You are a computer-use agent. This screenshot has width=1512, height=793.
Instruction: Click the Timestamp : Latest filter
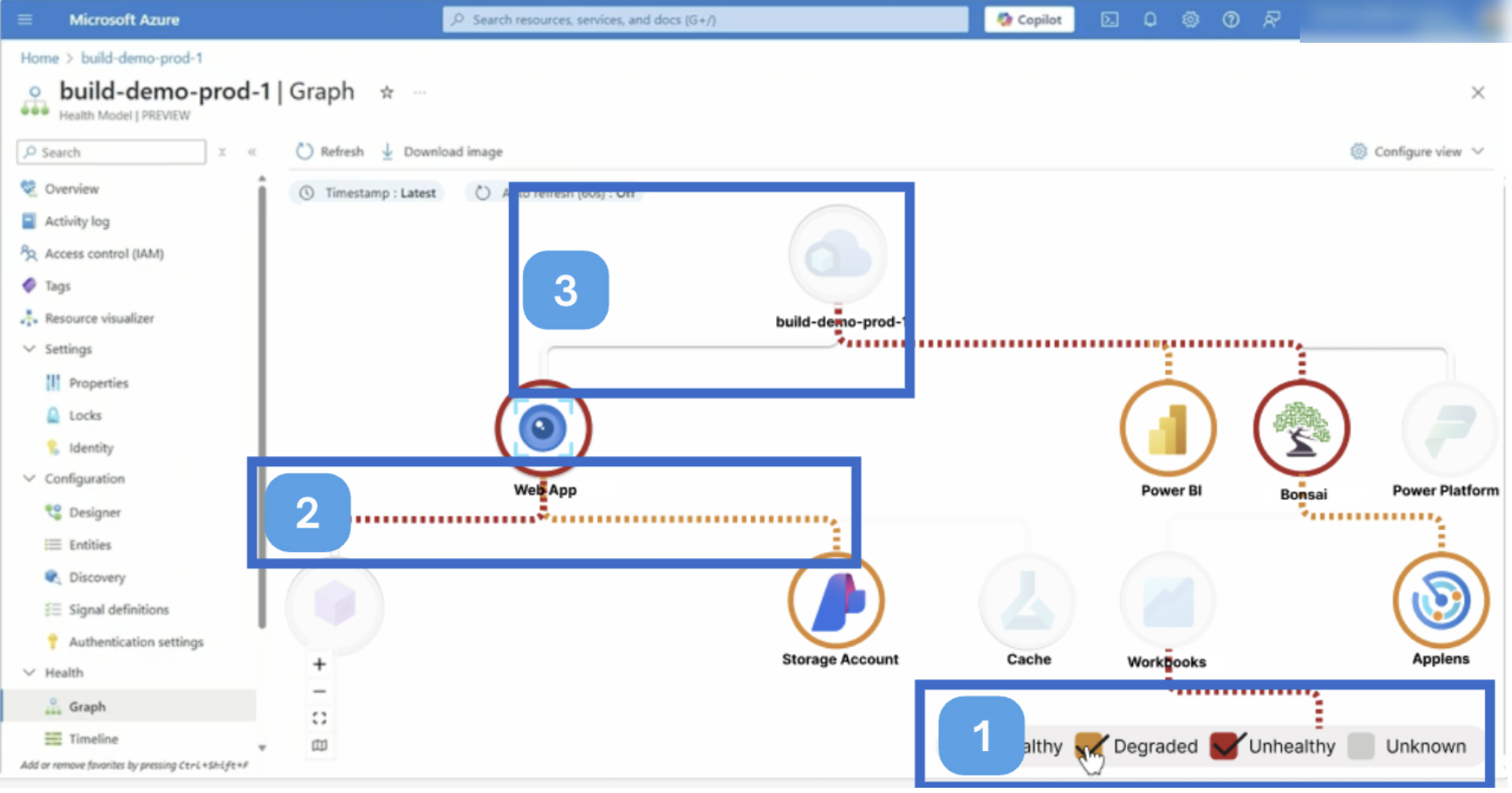pyautogui.click(x=367, y=193)
